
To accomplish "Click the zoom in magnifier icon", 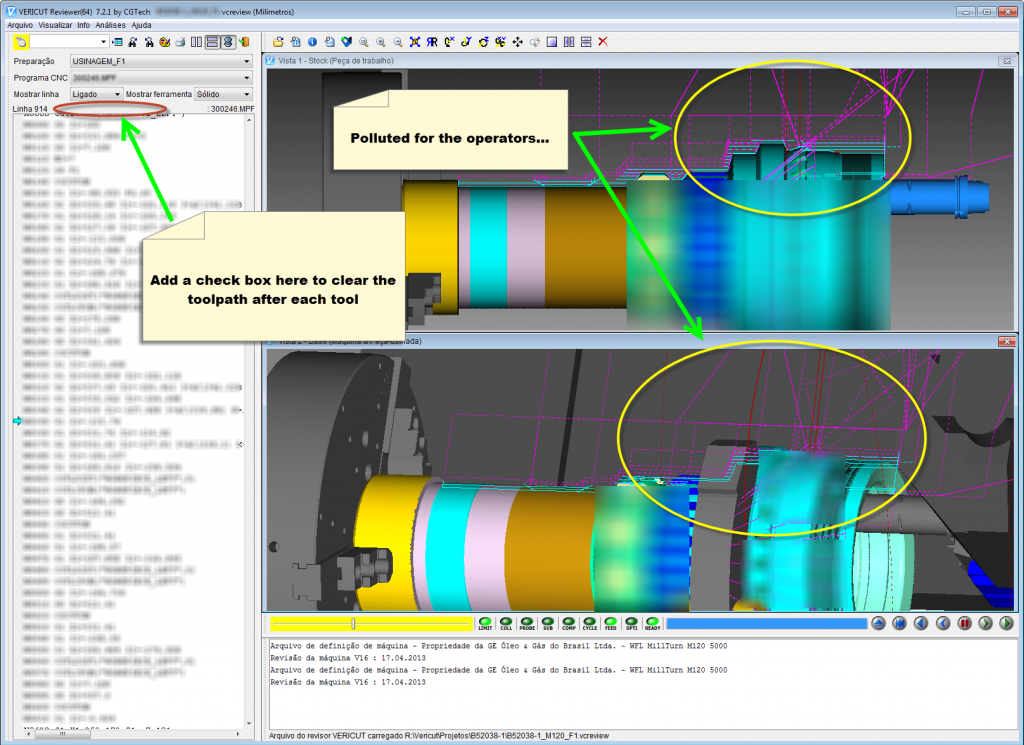I will tap(381, 42).
